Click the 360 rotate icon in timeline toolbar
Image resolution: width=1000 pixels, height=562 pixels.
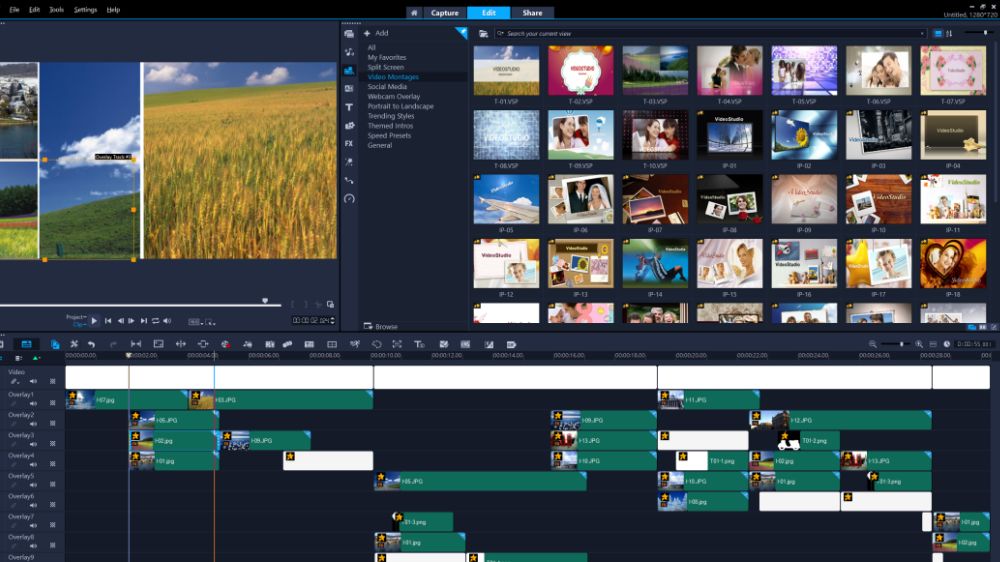376,344
